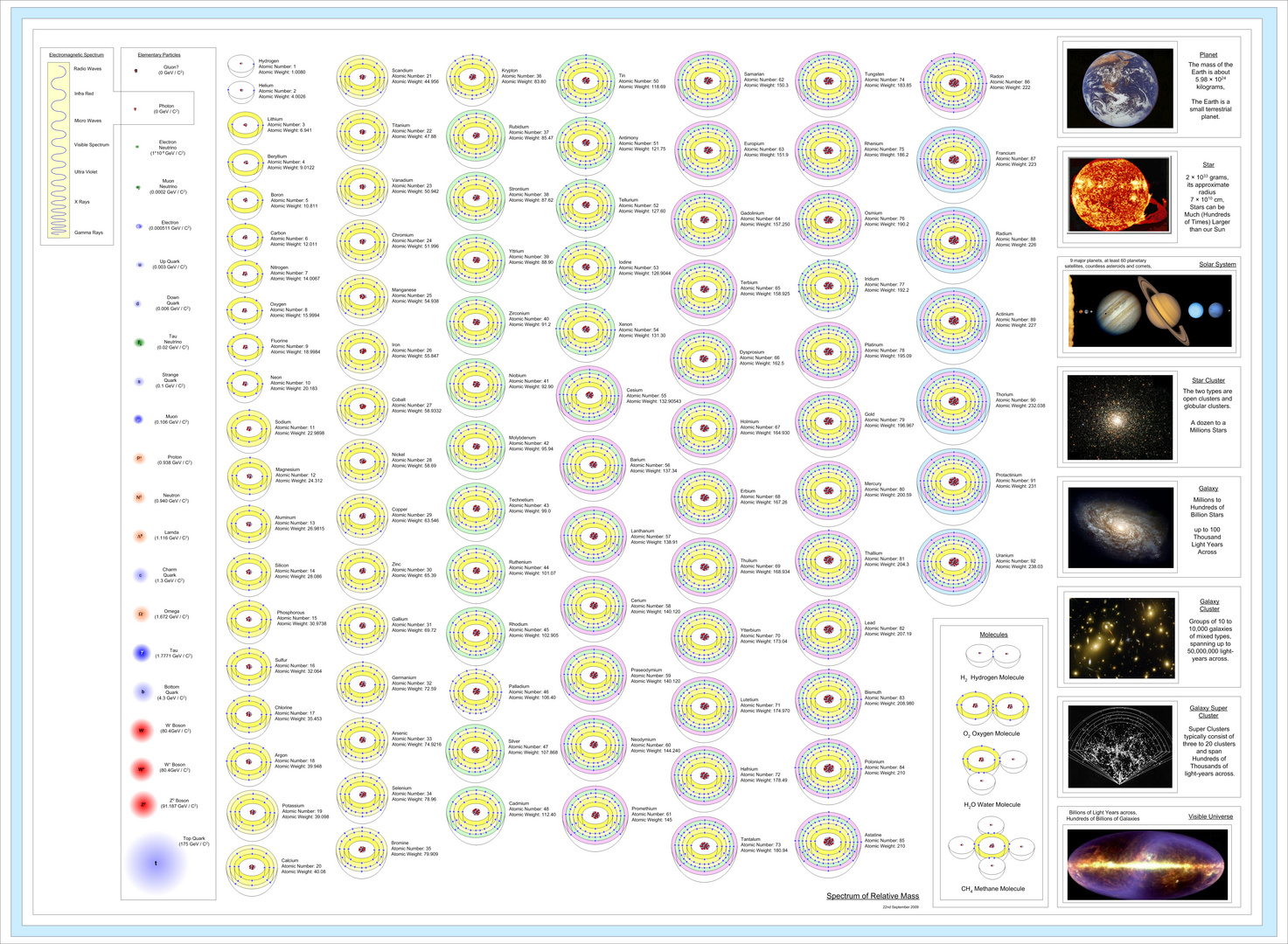Select the O2 Oxygen Molecule diagram
Viewport: 1288px width, 944px height.
click(x=992, y=707)
